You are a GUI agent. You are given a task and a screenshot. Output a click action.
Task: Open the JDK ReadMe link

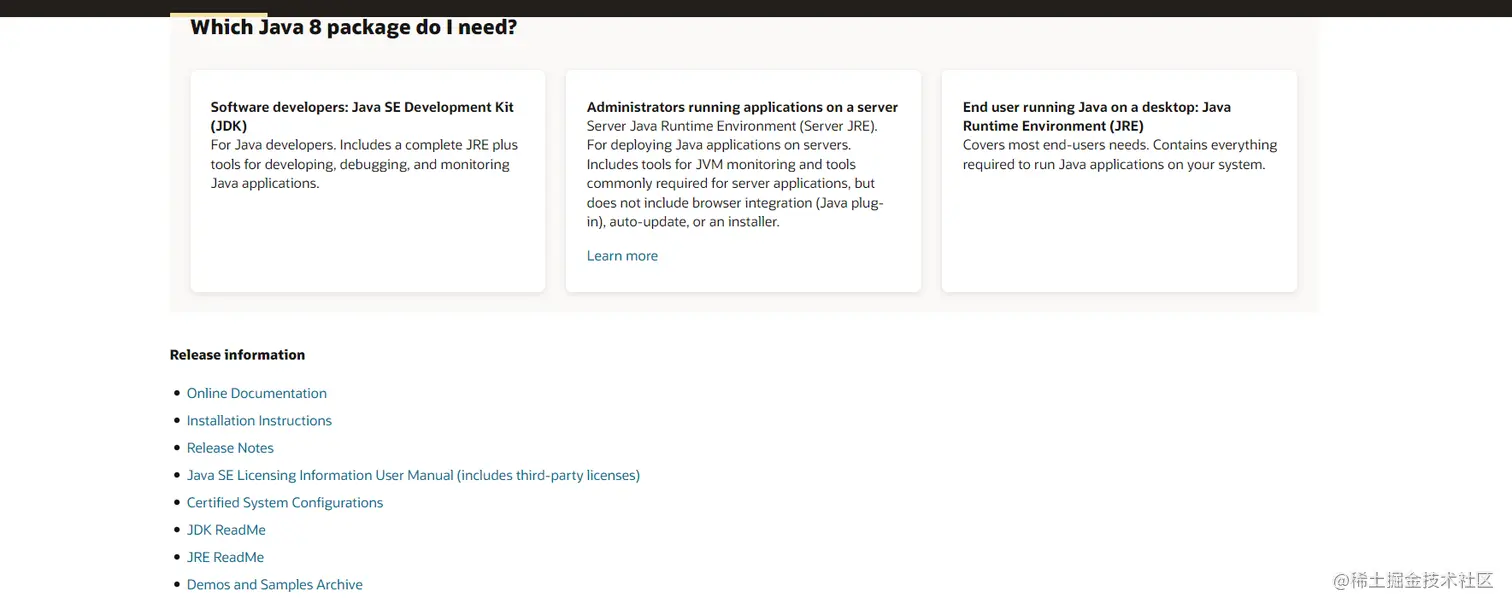[226, 530]
